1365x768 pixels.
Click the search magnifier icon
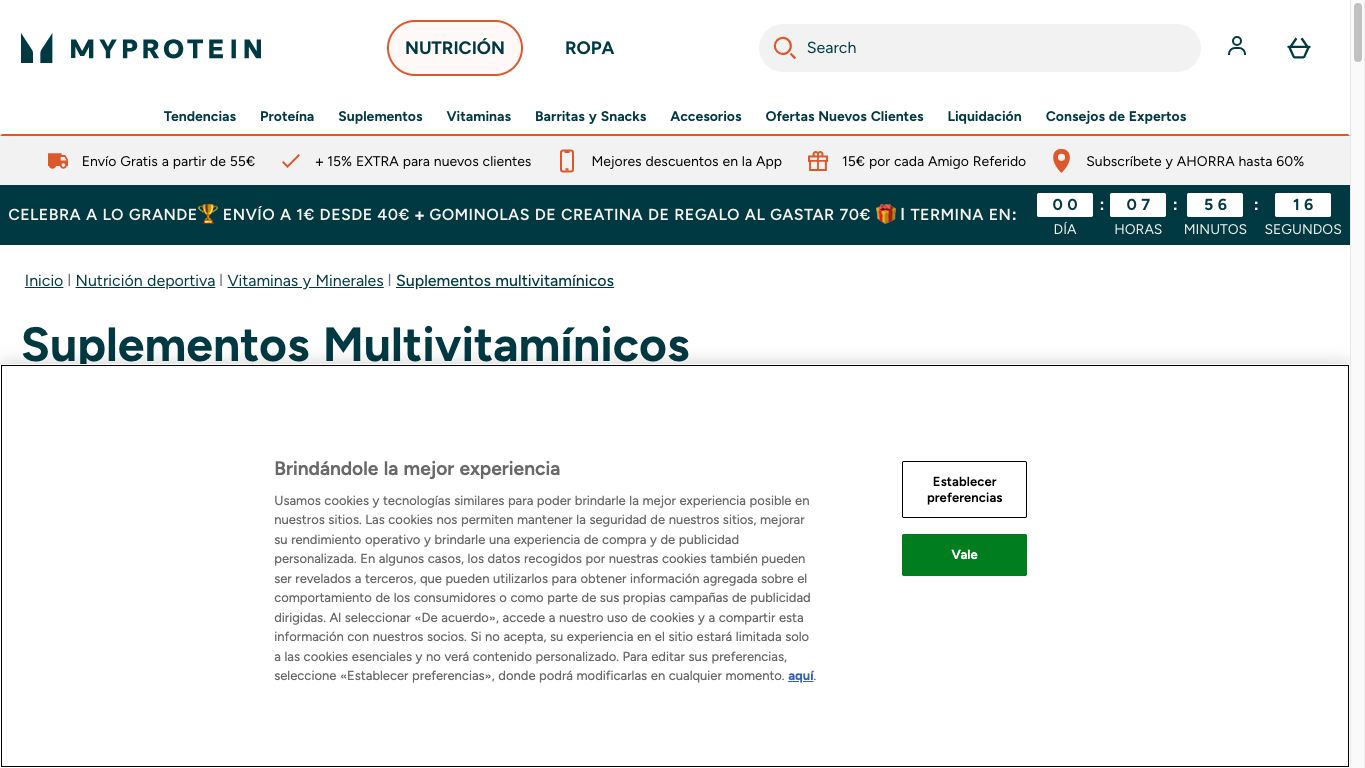click(785, 48)
